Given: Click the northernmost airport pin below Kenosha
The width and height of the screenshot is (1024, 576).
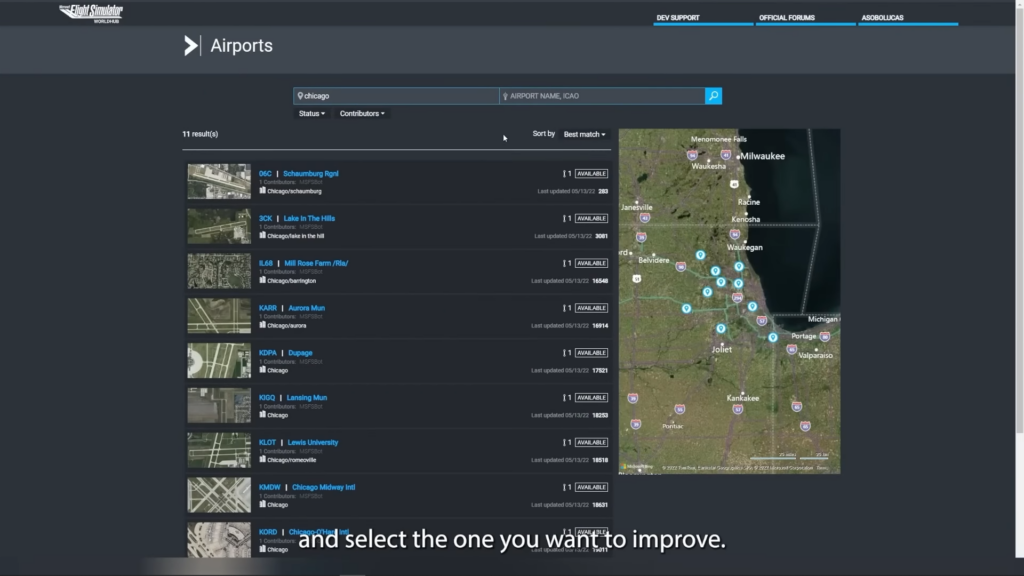Looking at the screenshot, I should coord(700,255).
